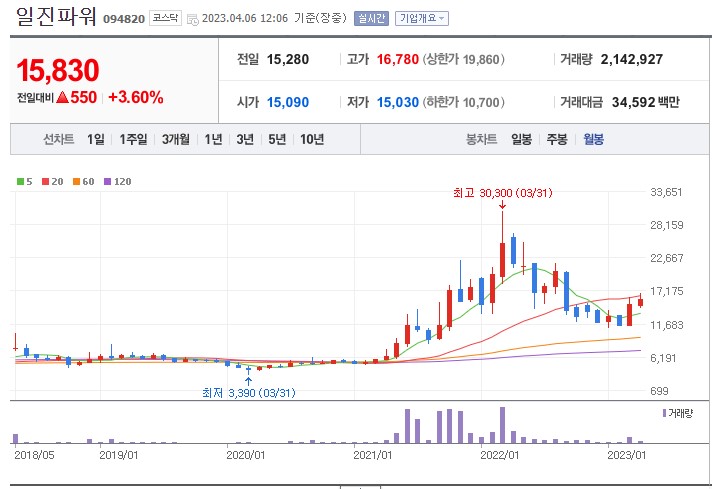The width and height of the screenshot is (712, 489).
Task: Select the 1주일 line chart tab
Action: point(134,139)
